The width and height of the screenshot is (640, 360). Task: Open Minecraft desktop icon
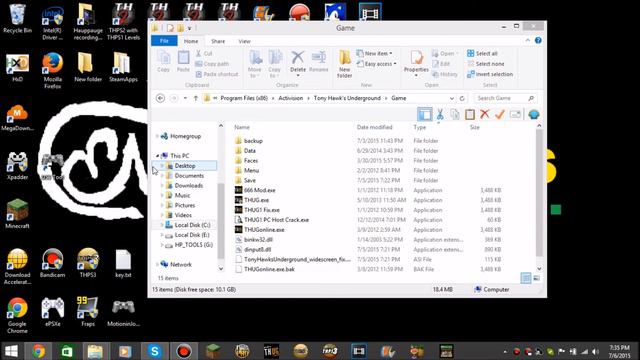tap(17, 214)
